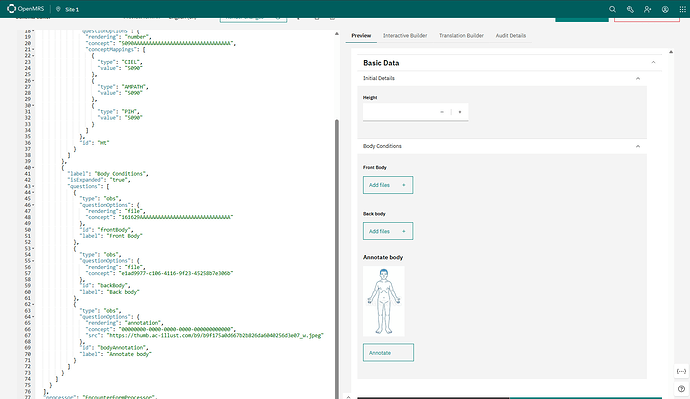Click "backBody" id on line 59
The width and height of the screenshot is (690, 399).
(x=113, y=286)
